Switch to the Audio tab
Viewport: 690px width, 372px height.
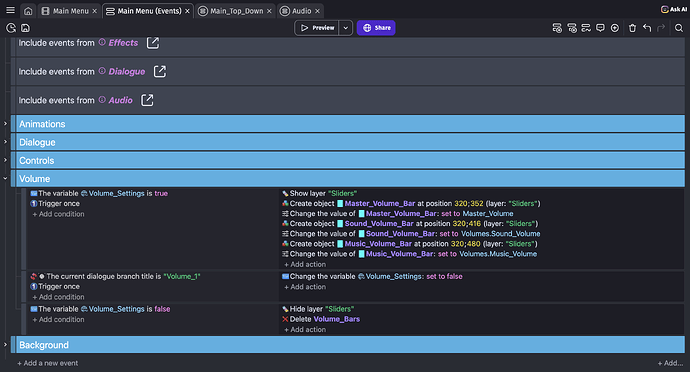(x=301, y=11)
